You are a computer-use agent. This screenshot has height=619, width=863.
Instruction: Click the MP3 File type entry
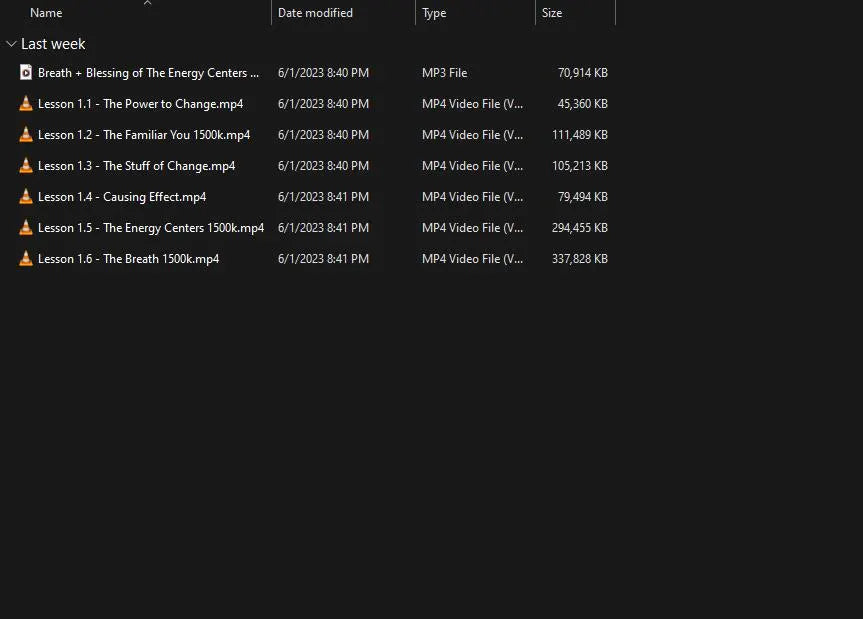coord(444,73)
